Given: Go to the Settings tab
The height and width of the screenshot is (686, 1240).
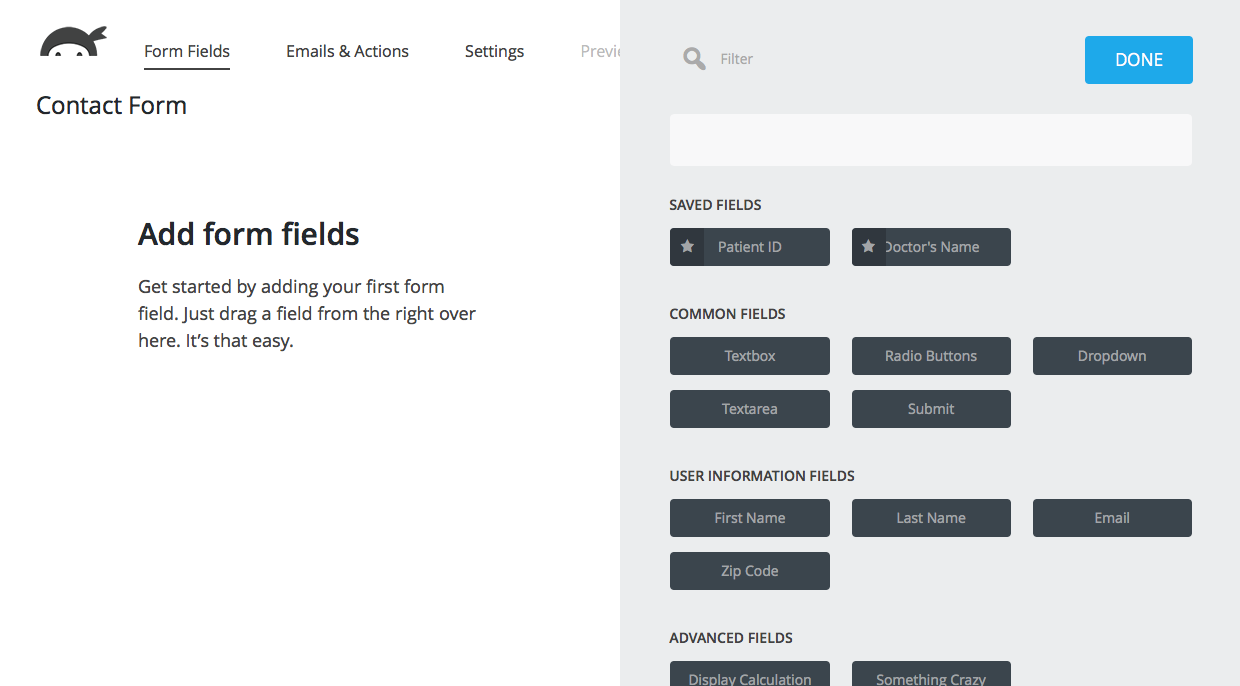Looking at the screenshot, I should click(x=494, y=51).
